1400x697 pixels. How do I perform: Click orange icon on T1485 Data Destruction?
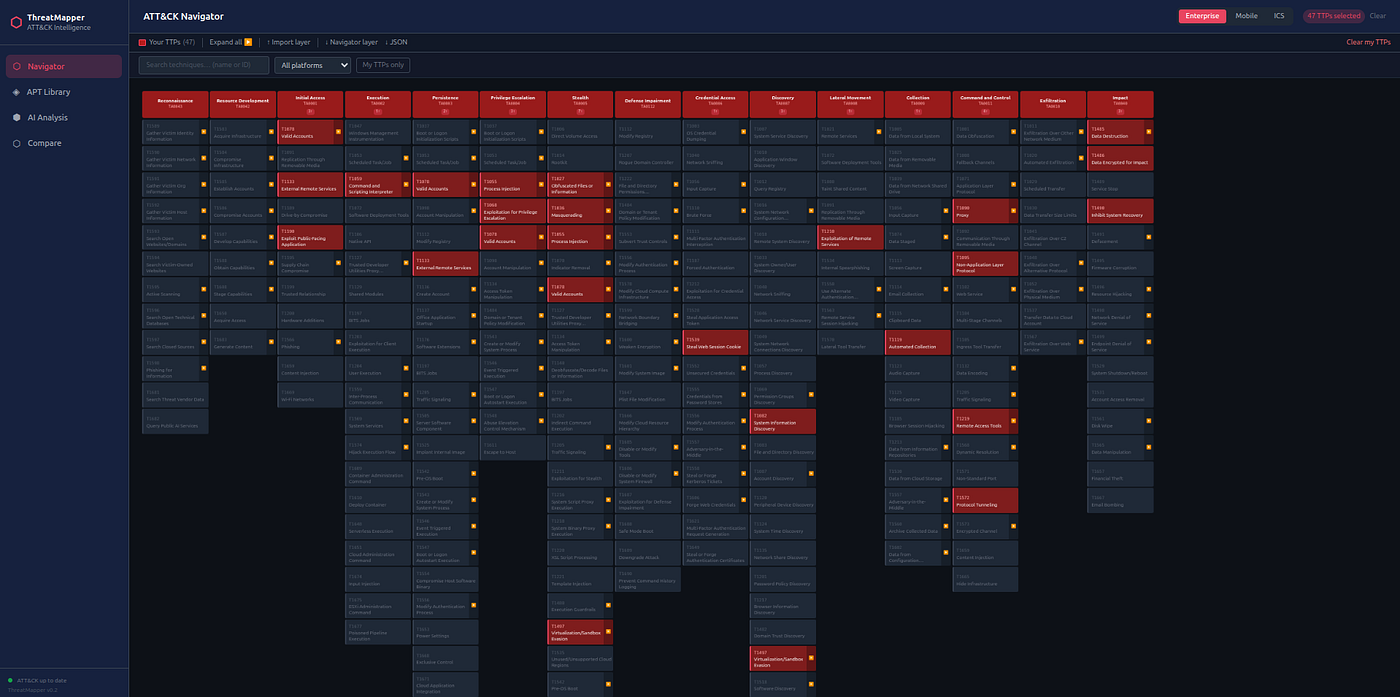1150,131
